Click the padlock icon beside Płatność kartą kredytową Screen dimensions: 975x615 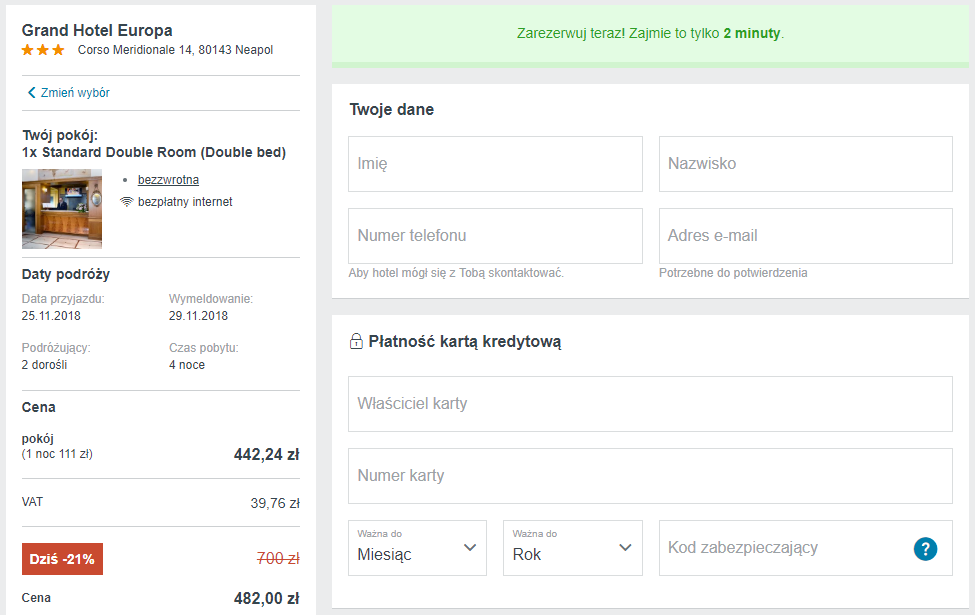(x=356, y=341)
